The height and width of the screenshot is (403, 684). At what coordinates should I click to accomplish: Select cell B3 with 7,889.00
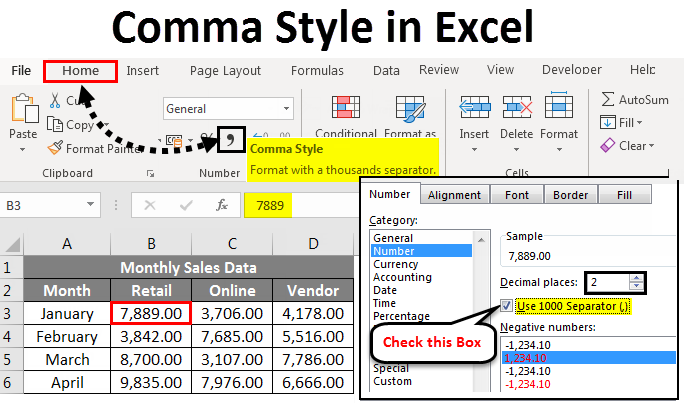click(151, 313)
